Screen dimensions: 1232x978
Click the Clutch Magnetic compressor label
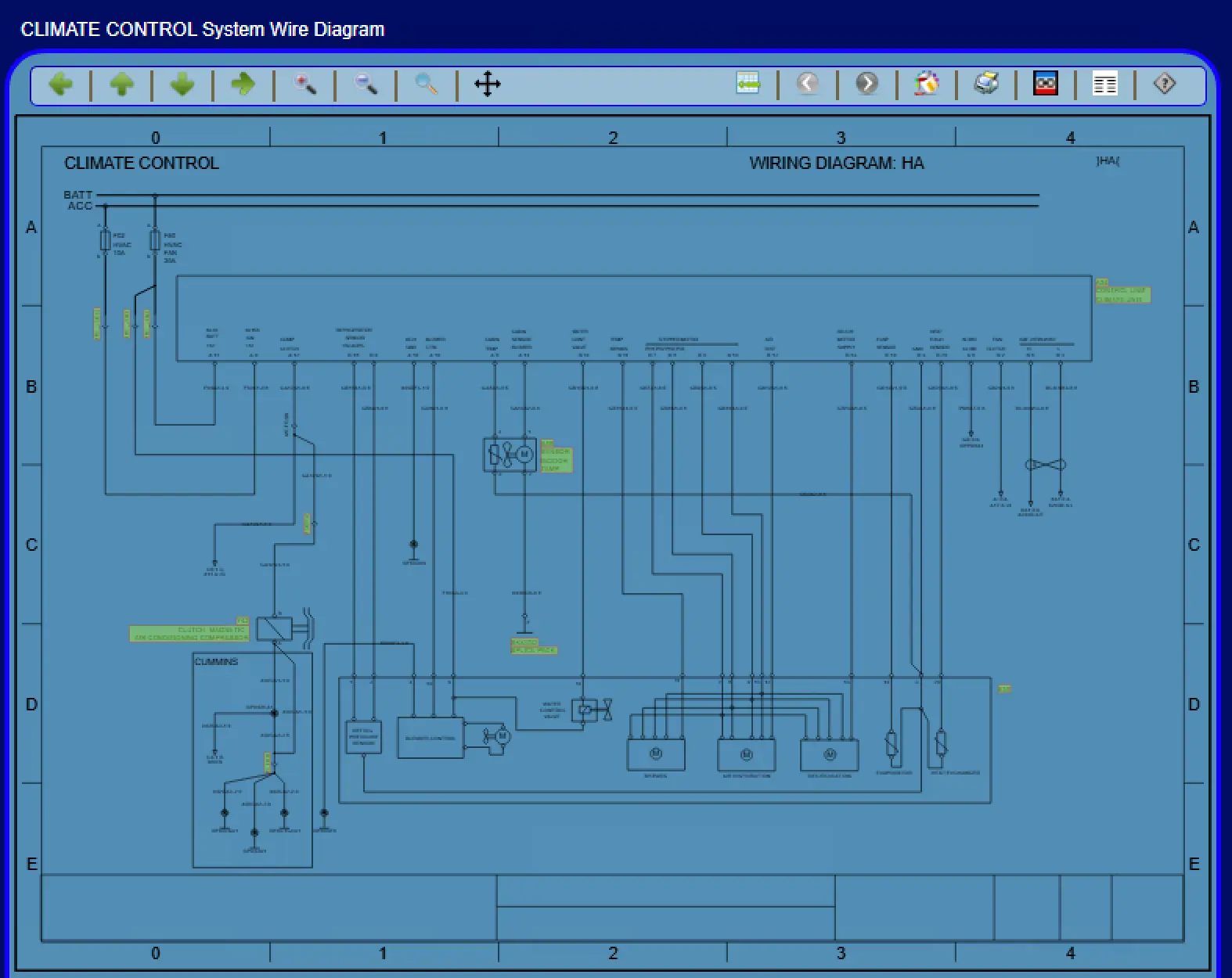[189, 634]
